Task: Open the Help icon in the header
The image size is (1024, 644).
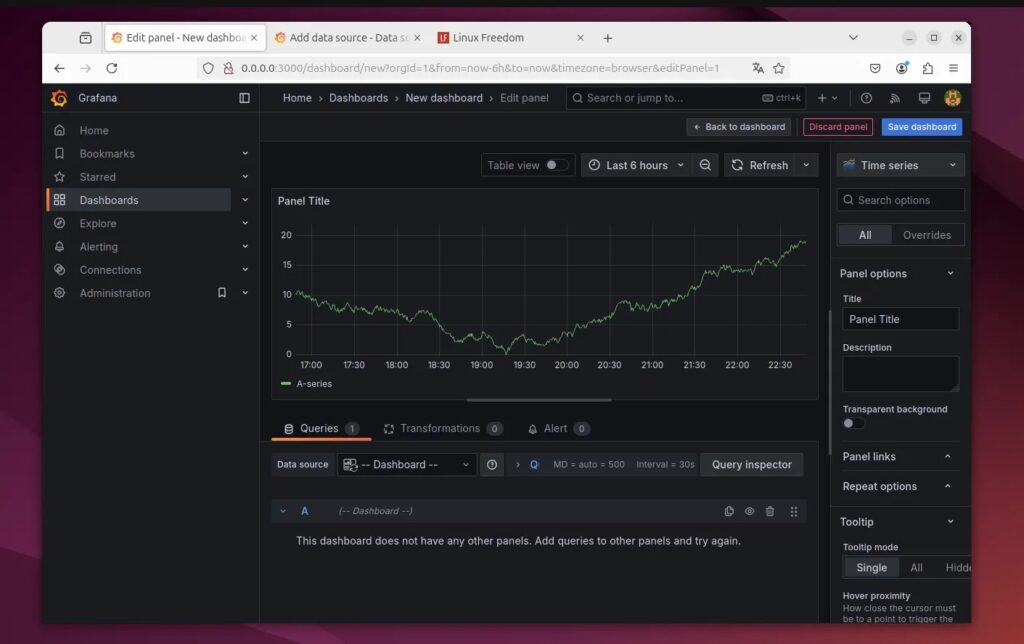Action: tap(866, 97)
